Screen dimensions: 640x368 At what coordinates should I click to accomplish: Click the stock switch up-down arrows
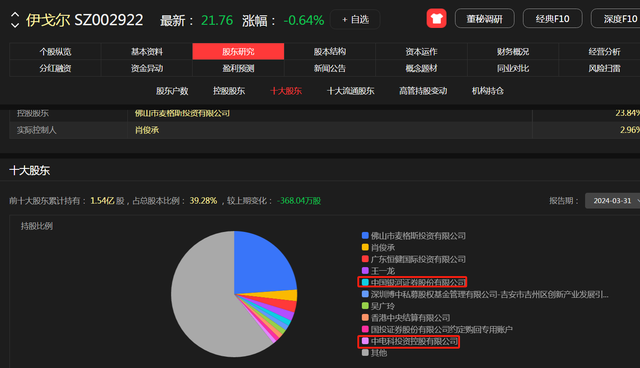[15, 20]
